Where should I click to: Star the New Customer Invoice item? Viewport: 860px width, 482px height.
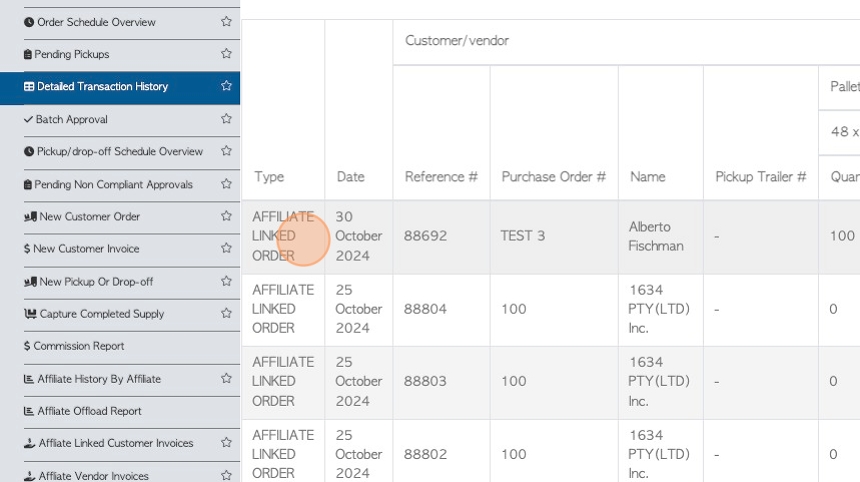[x=226, y=248]
